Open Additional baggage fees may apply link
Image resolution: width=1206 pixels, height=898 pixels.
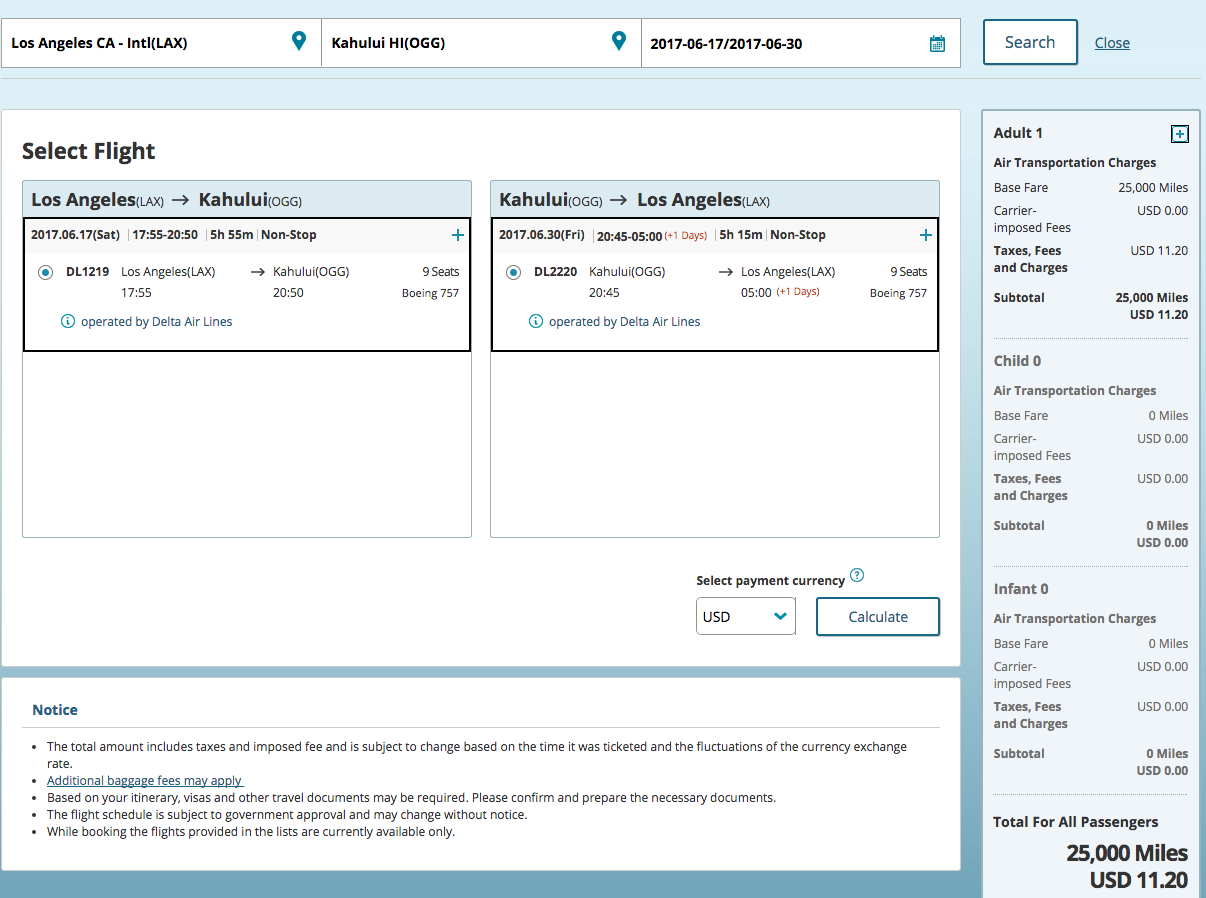[145, 780]
